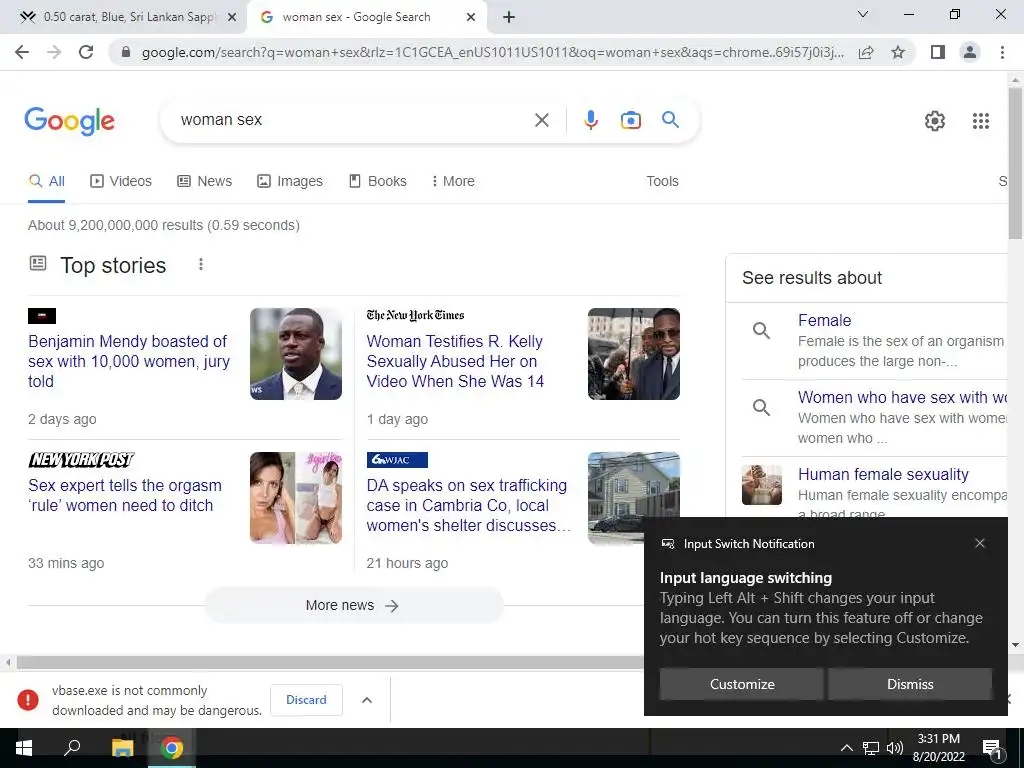The height and width of the screenshot is (768, 1024).
Task: Open the Windows notification center
Action: tap(992, 749)
